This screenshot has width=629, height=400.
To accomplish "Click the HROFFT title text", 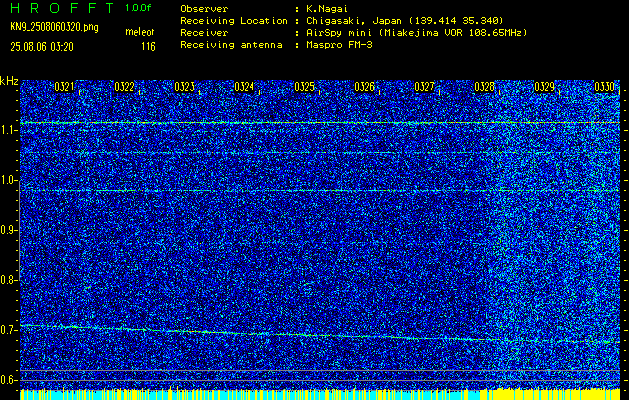I will (62, 8).
